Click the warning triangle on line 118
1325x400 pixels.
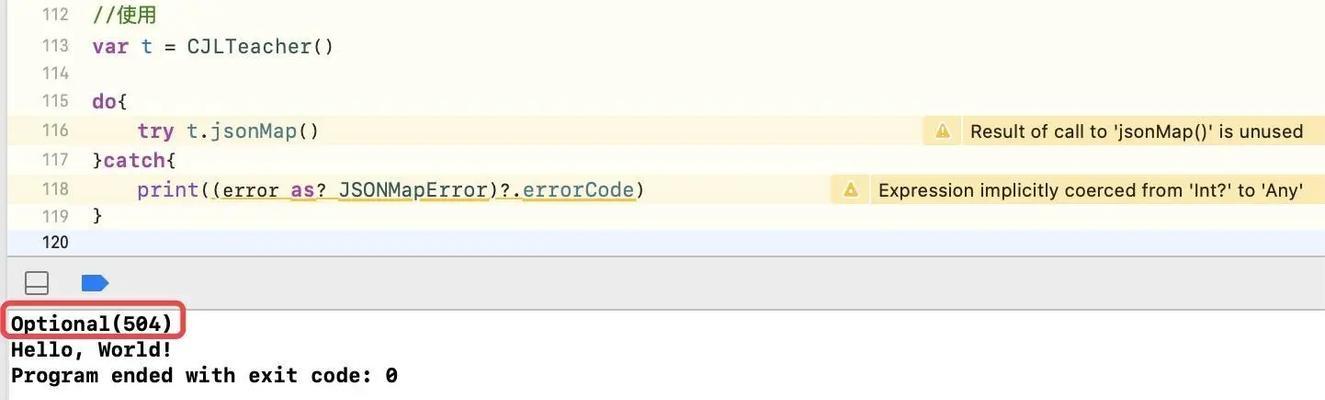[850, 190]
